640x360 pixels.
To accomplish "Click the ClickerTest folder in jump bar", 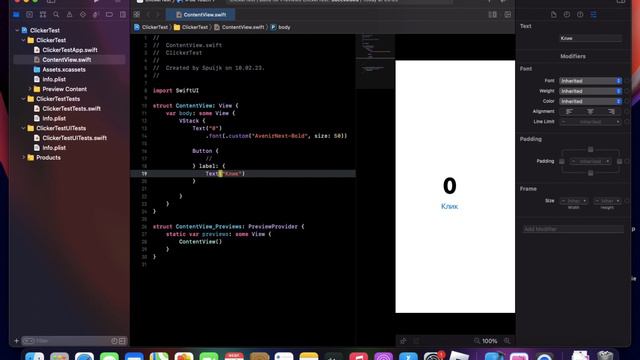I will tap(191, 27).
